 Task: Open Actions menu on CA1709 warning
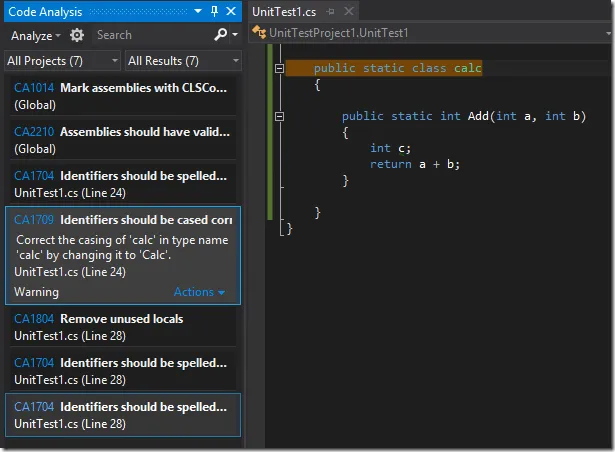pyautogui.click(x=199, y=292)
